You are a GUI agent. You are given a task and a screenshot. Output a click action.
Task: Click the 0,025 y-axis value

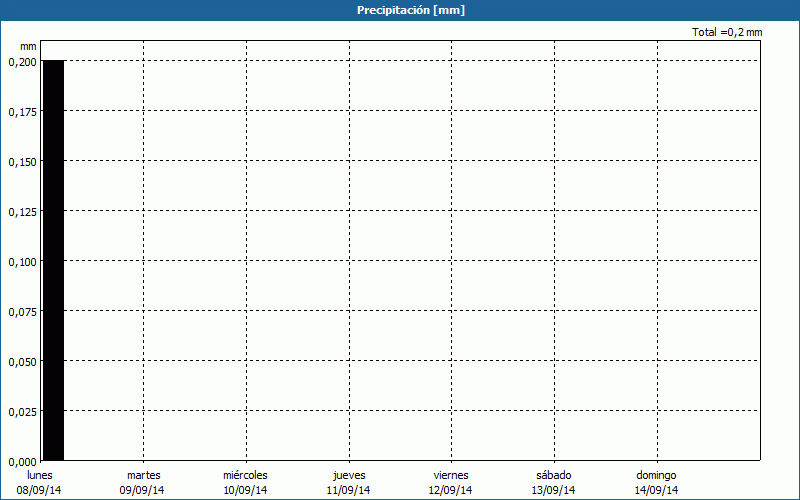point(22,412)
